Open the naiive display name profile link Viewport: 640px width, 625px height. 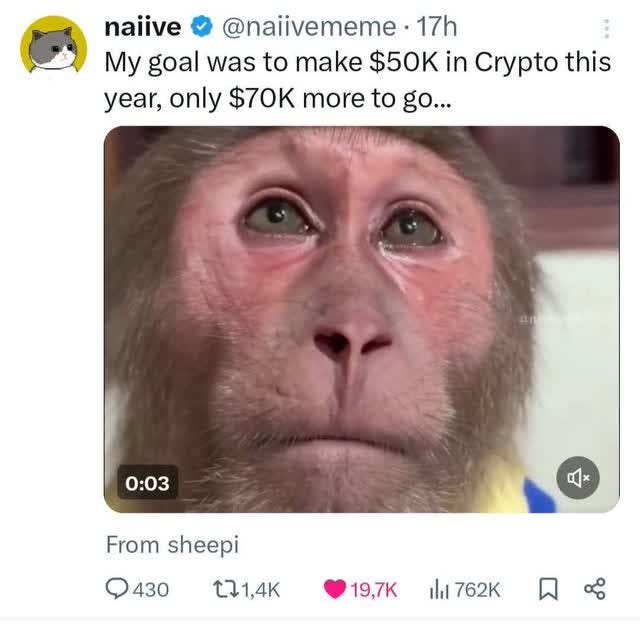(x=143, y=27)
